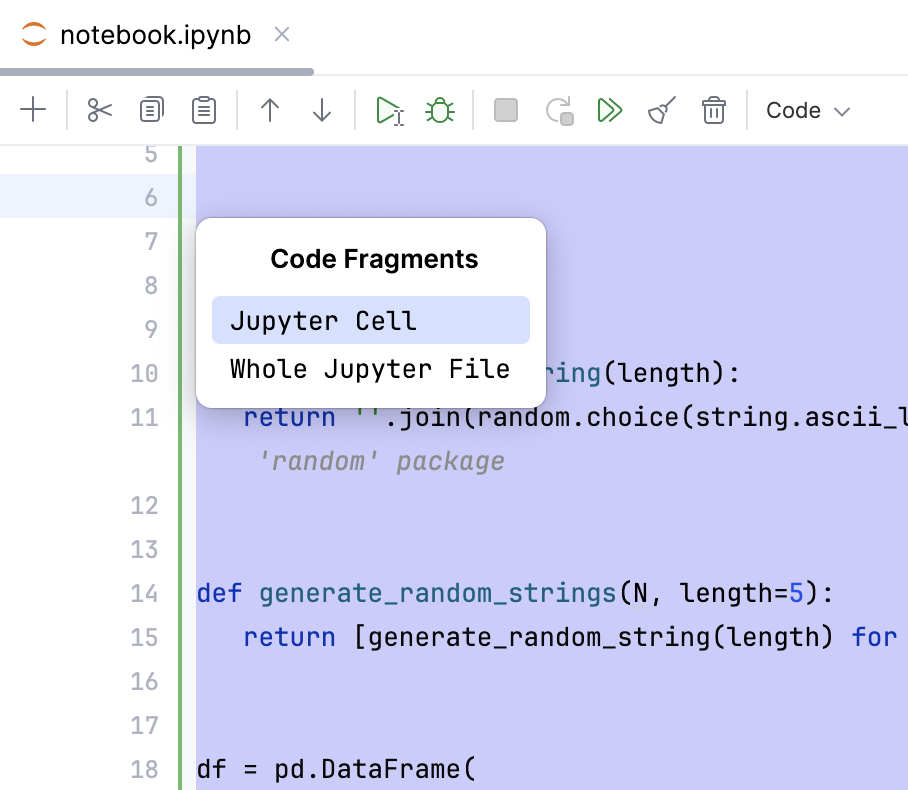Move the cell up
The height and width of the screenshot is (790, 908).
[x=269, y=110]
